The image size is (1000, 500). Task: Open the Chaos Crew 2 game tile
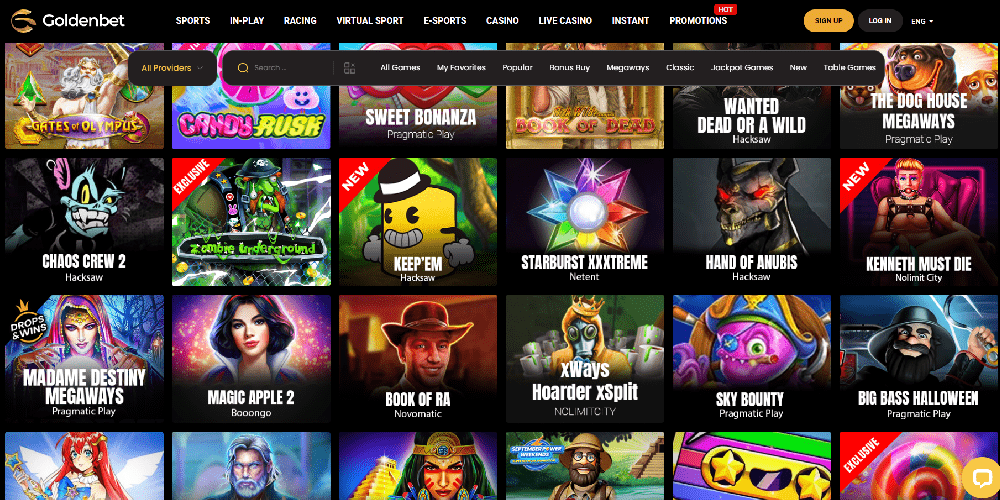84,222
